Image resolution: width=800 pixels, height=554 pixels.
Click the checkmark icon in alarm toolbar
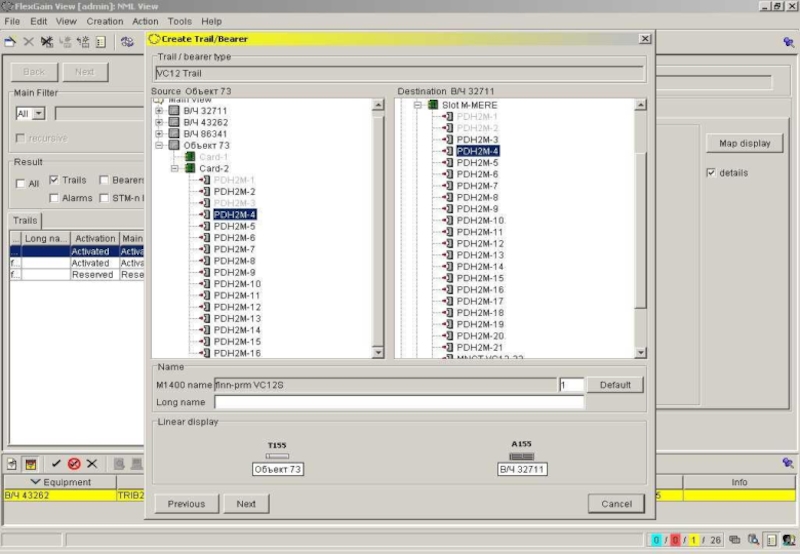click(57, 464)
